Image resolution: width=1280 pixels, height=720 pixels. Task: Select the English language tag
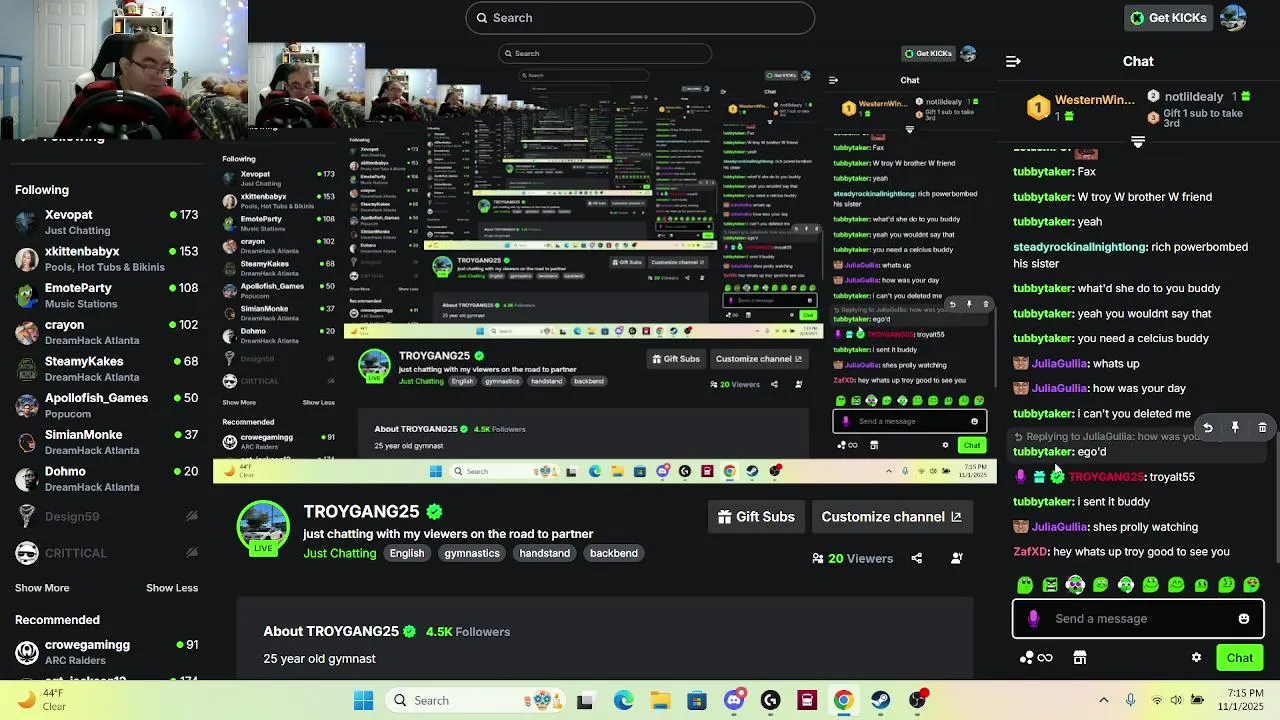[x=407, y=553]
